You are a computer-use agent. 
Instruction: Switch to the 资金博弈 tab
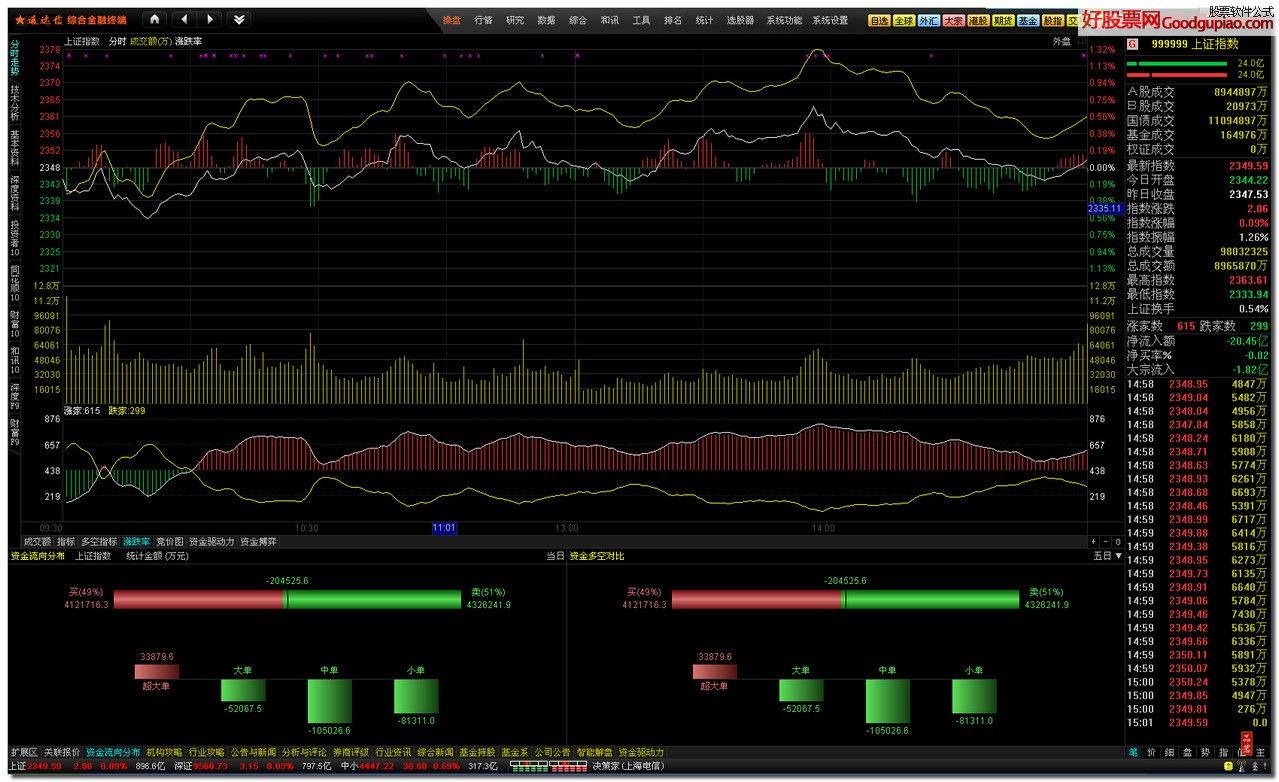[x=258, y=541]
